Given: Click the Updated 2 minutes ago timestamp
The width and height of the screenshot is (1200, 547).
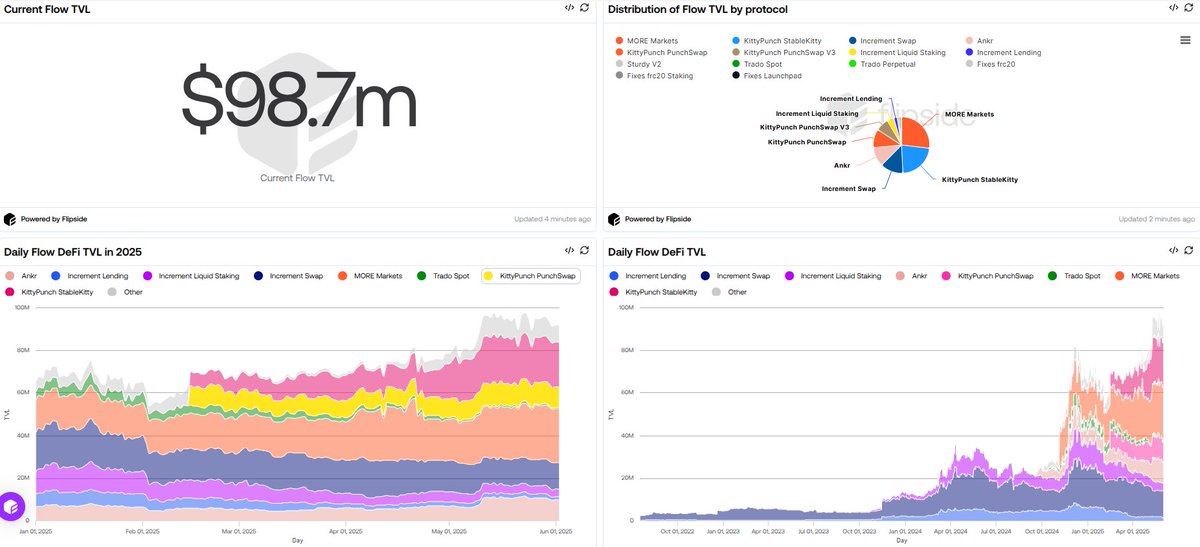Looking at the screenshot, I should coord(1156,219).
